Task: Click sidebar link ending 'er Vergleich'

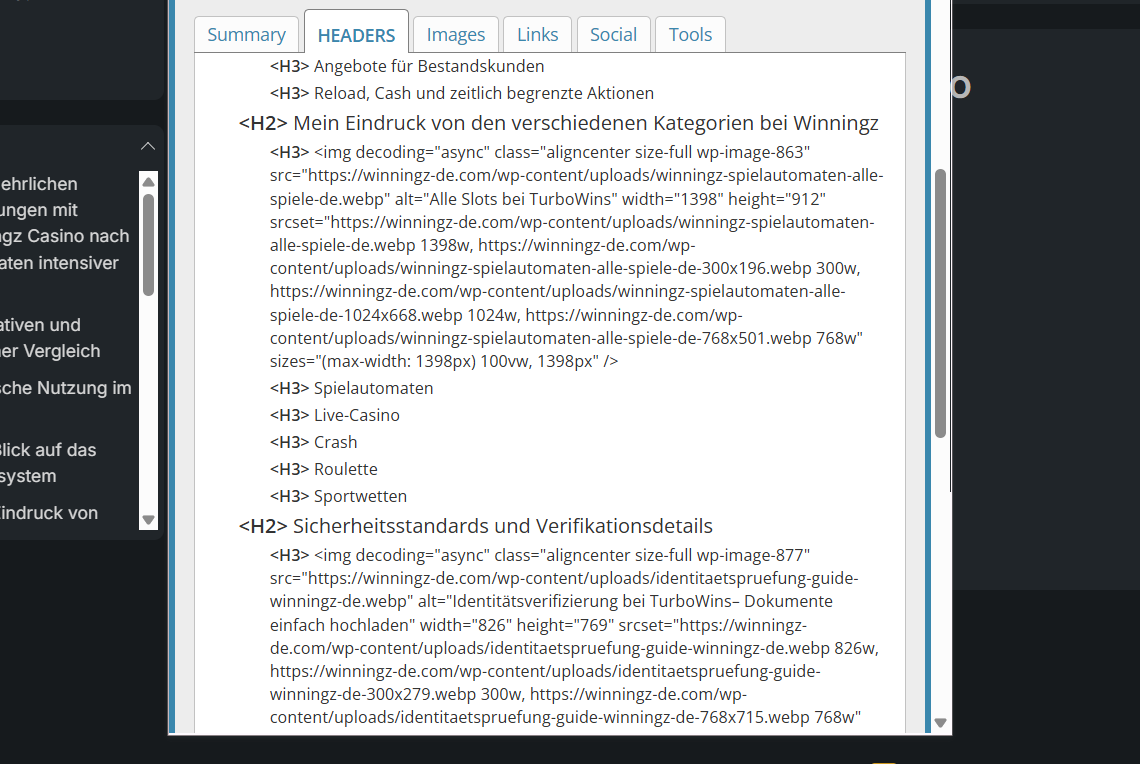Action: [x=50, y=351]
